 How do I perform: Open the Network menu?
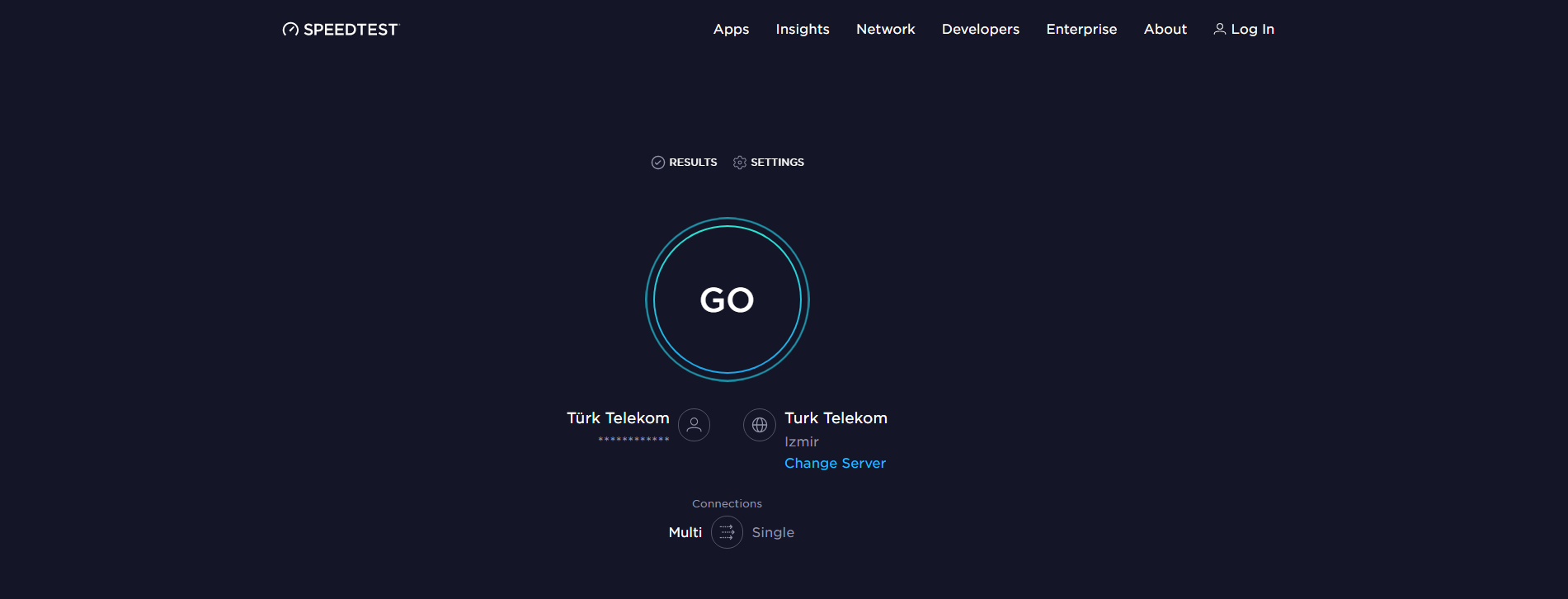[886, 30]
